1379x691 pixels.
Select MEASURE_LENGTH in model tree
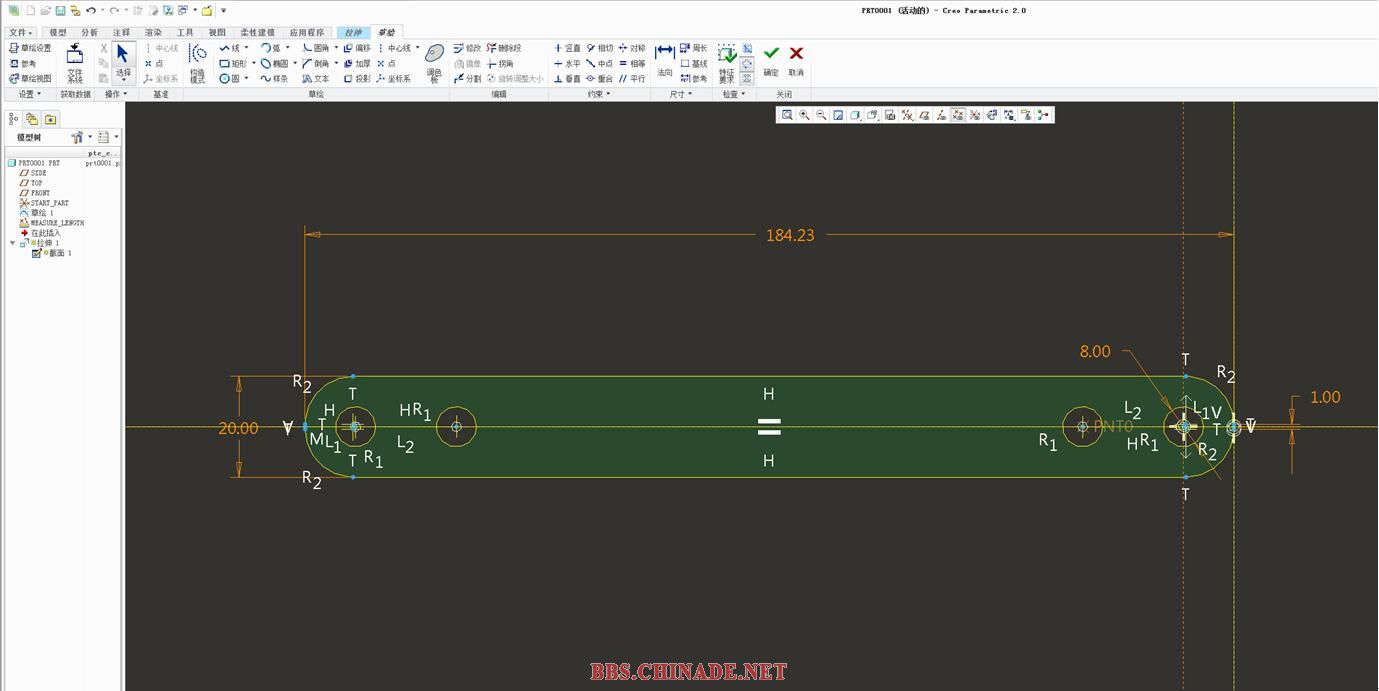coord(52,223)
